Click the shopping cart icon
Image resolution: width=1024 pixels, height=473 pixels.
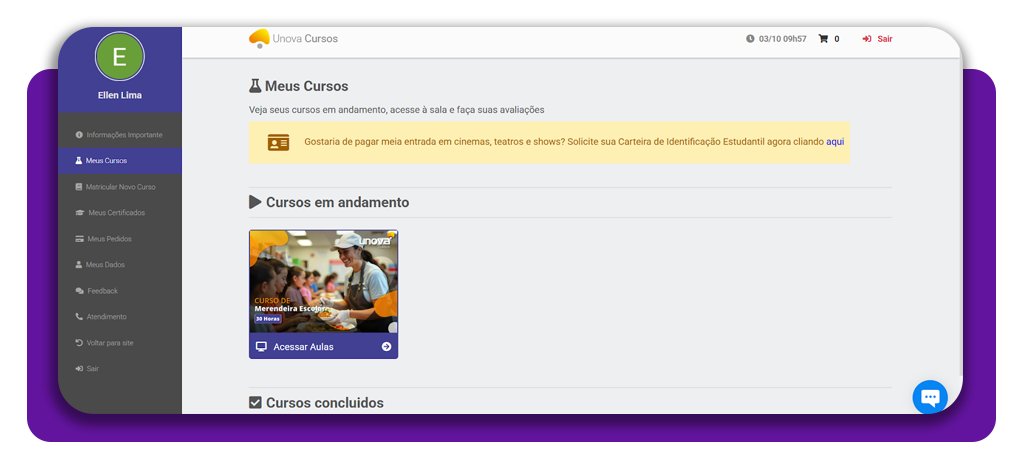(x=823, y=39)
